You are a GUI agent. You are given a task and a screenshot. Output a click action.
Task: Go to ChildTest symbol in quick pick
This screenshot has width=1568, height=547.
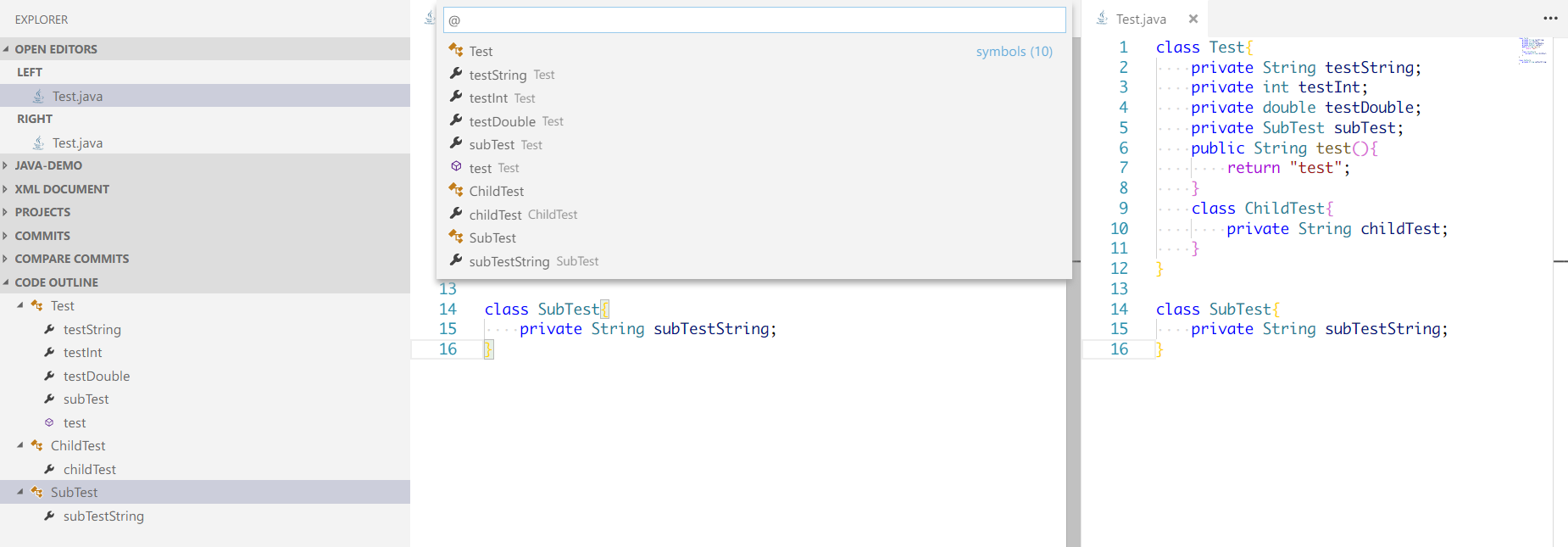click(x=753, y=191)
